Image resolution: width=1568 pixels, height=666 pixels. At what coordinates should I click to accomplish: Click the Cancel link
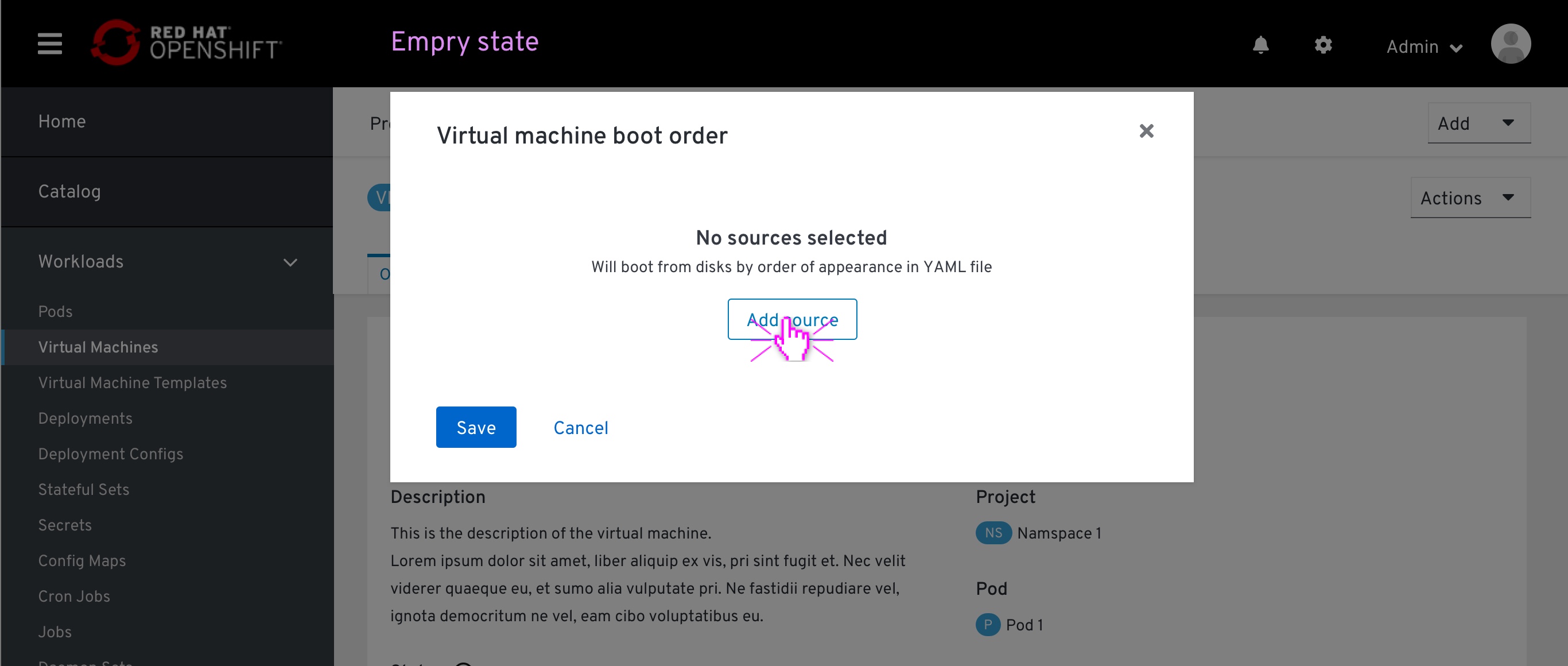click(x=581, y=427)
